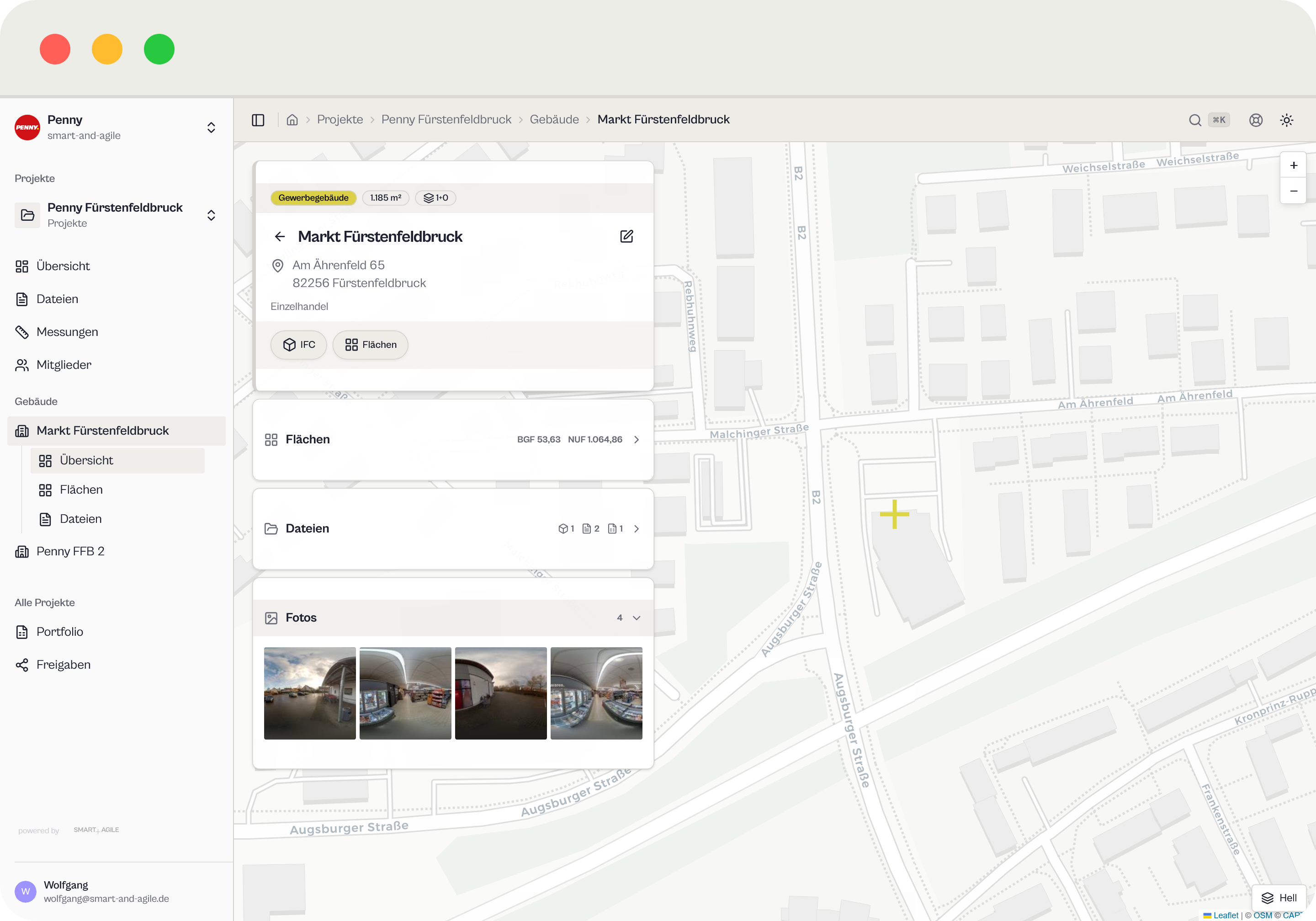This screenshot has height=921, width=1316.
Task: Click the edit pencil icon for Markt Fürstenfeldbruck
Action: [626, 236]
